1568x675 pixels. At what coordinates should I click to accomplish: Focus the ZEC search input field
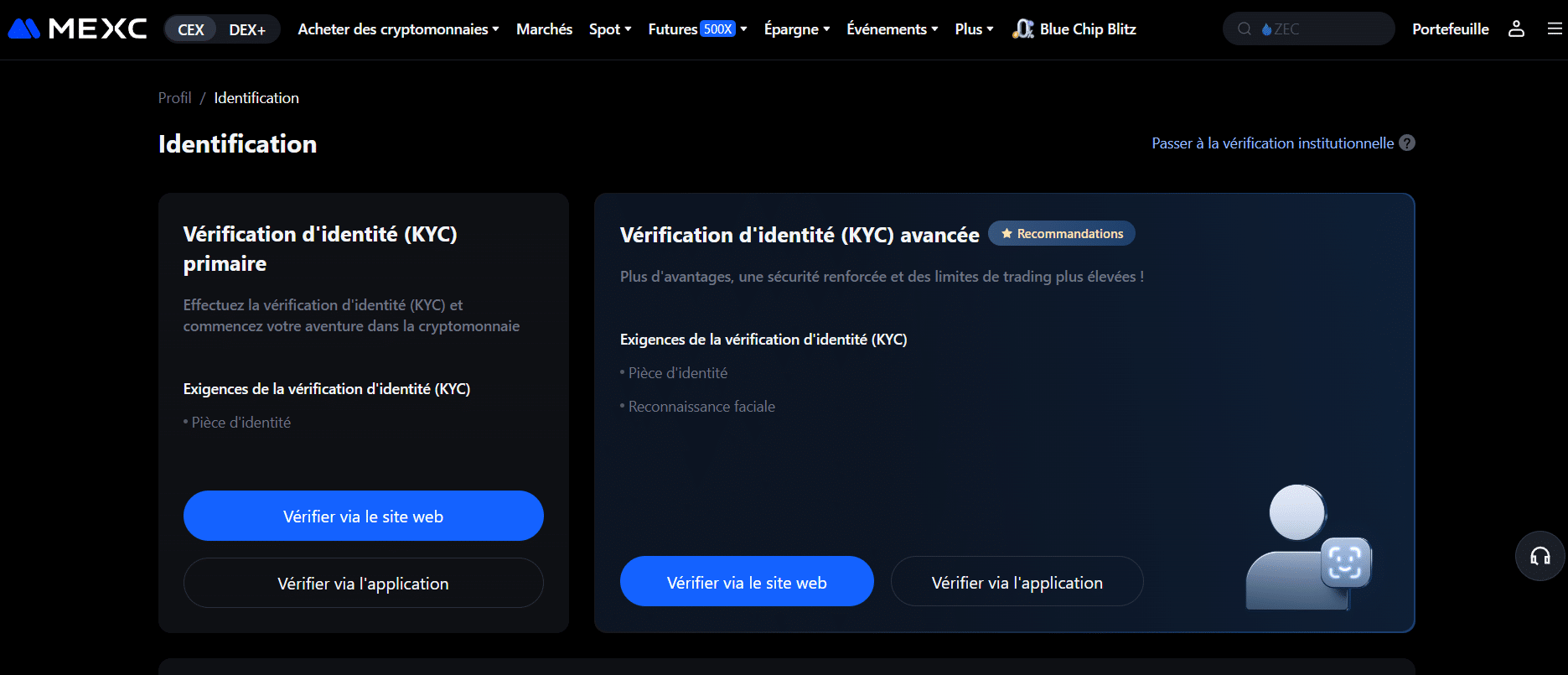pyautogui.click(x=1324, y=29)
